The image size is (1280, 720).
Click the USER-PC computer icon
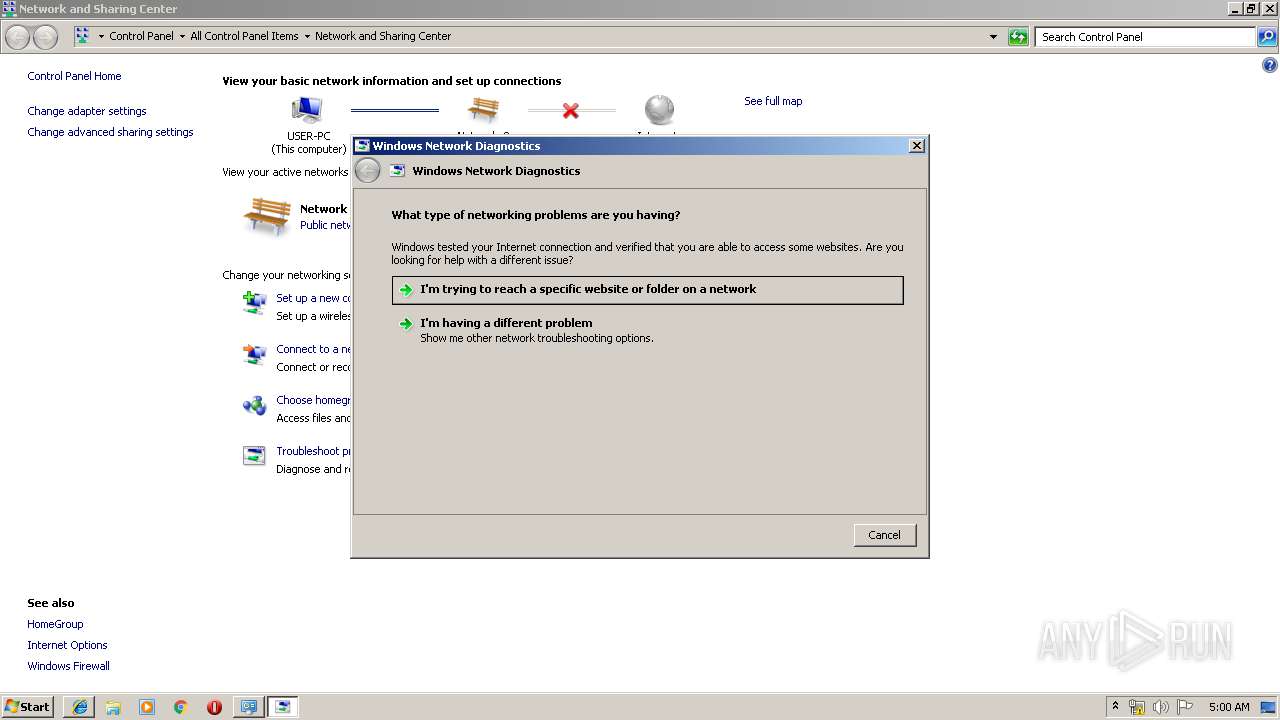tap(307, 110)
